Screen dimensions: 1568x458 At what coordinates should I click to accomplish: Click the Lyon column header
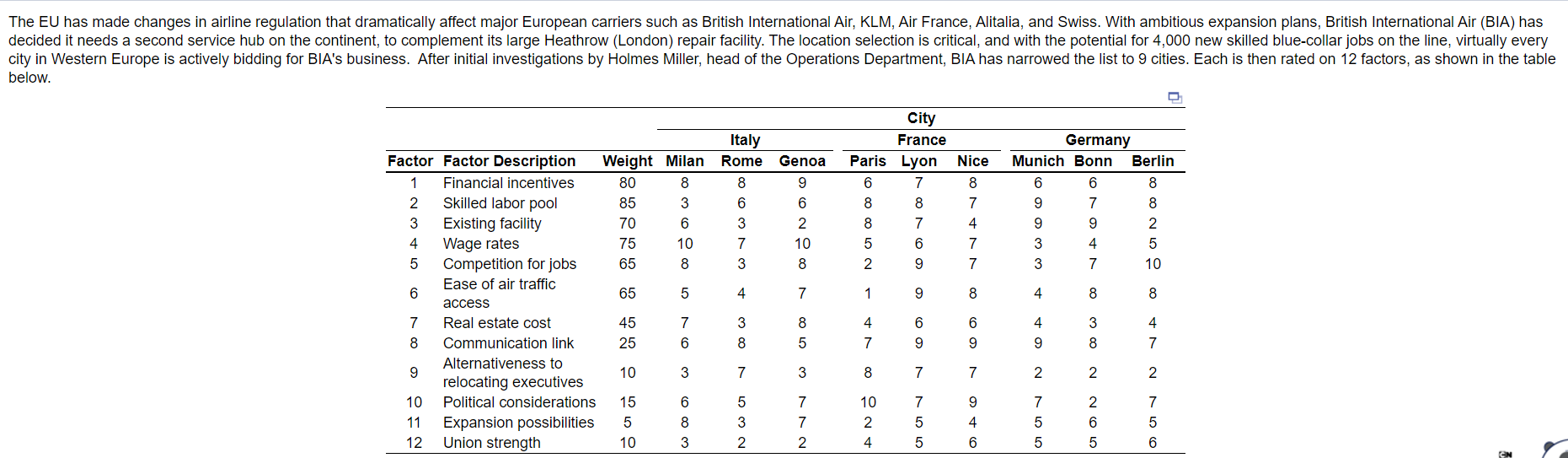click(918, 161)
